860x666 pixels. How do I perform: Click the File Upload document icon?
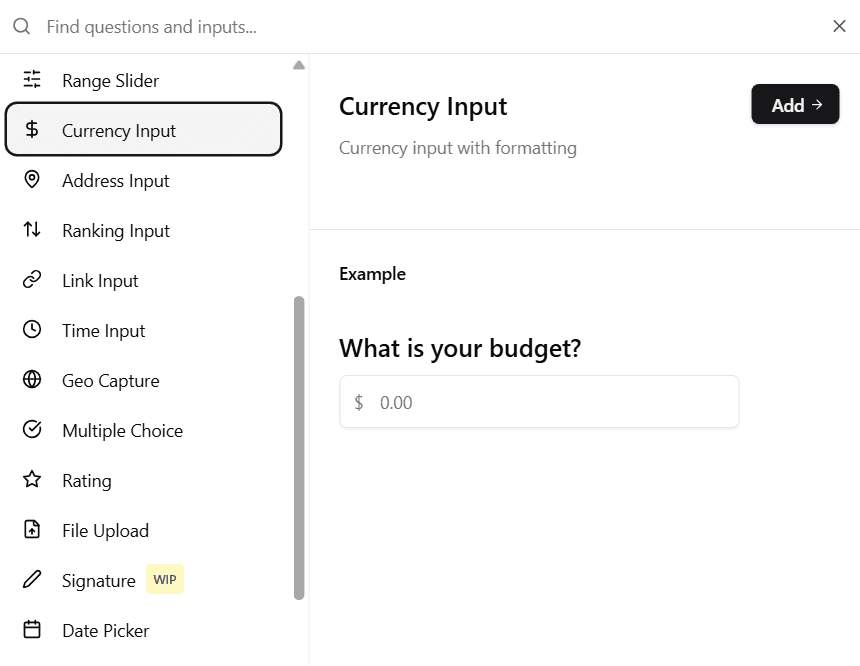click(31, 530)
